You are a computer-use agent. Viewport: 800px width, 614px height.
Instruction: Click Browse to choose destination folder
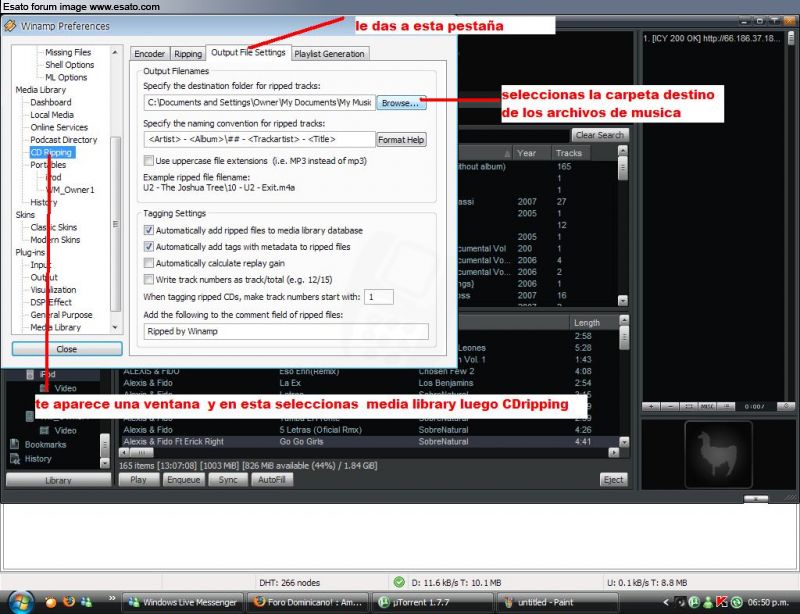(x=401, y=103)
